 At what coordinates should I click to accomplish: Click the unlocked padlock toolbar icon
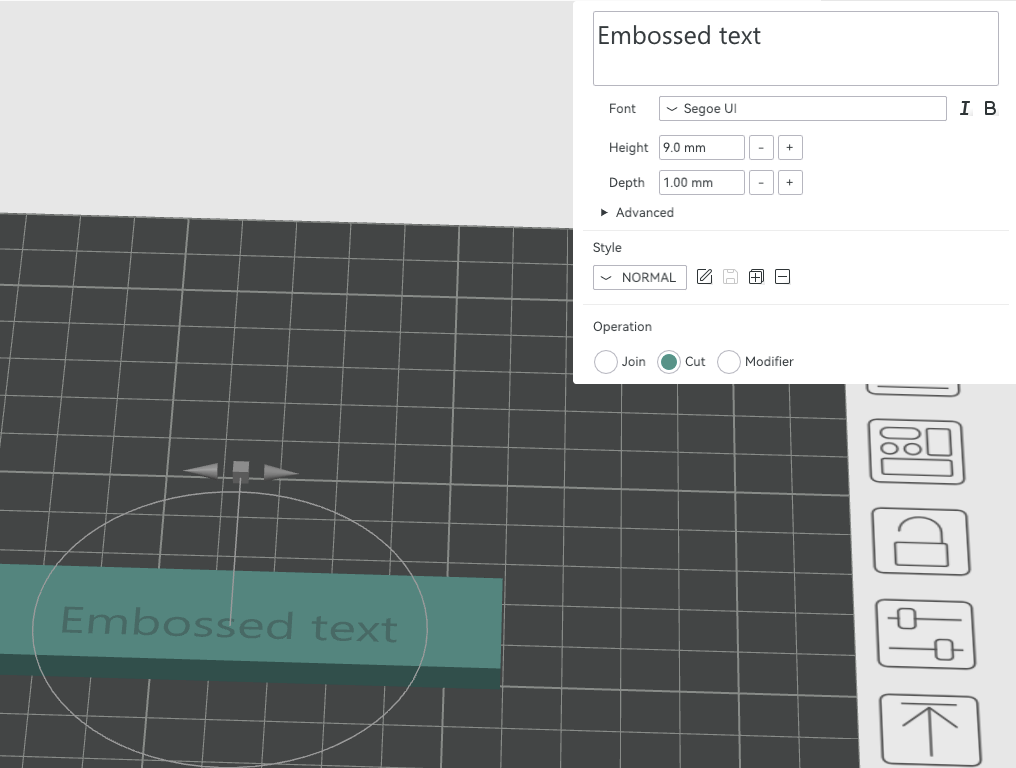[x=921, y=542]
